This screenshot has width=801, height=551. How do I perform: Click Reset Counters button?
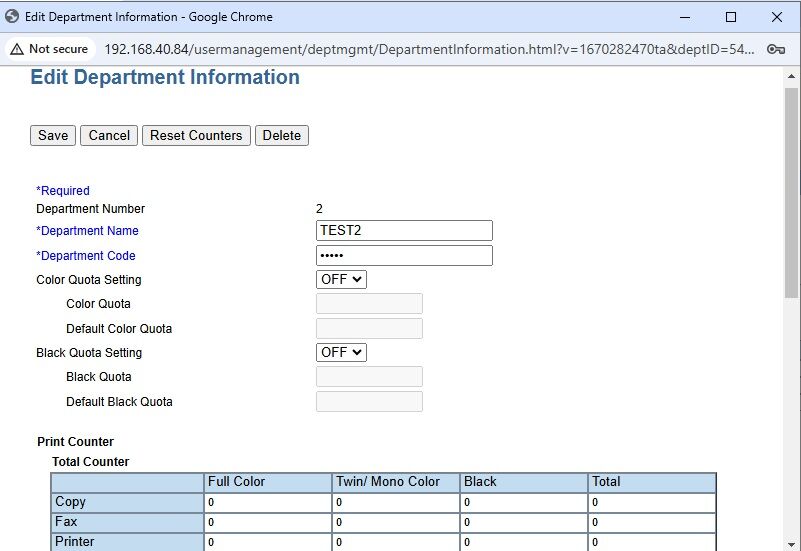[x=196, y=136]
